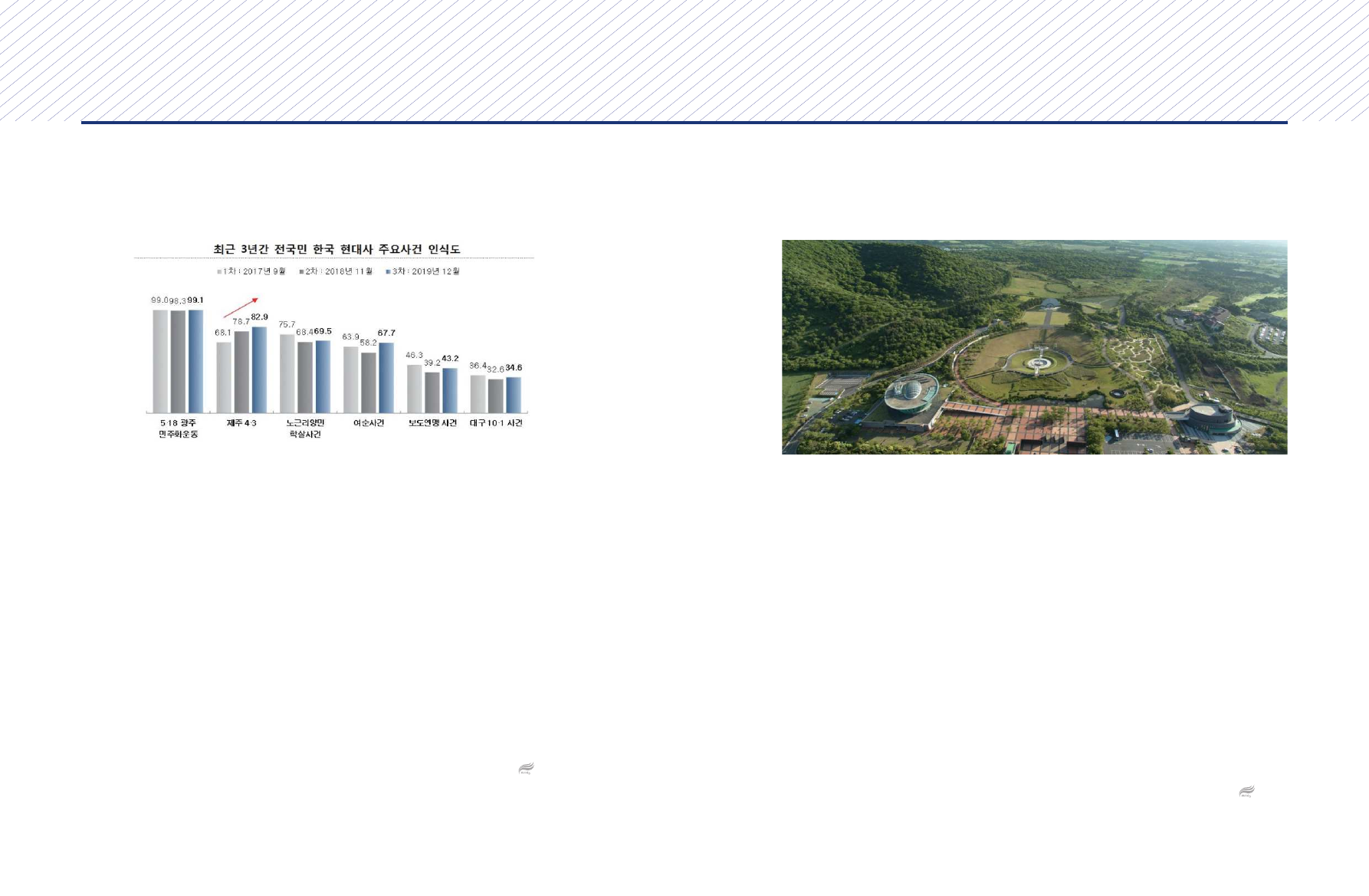Image resolution: width=1369 pixels, height=896 pixels.
Task: Select the round building at photo's right
Action: tap(1210, 418)
